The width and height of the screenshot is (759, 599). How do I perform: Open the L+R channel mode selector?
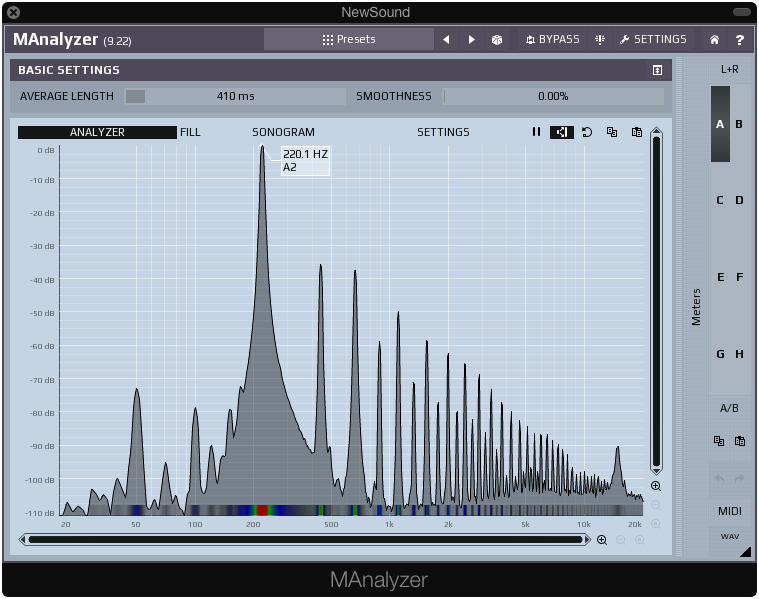click(729, 69)
